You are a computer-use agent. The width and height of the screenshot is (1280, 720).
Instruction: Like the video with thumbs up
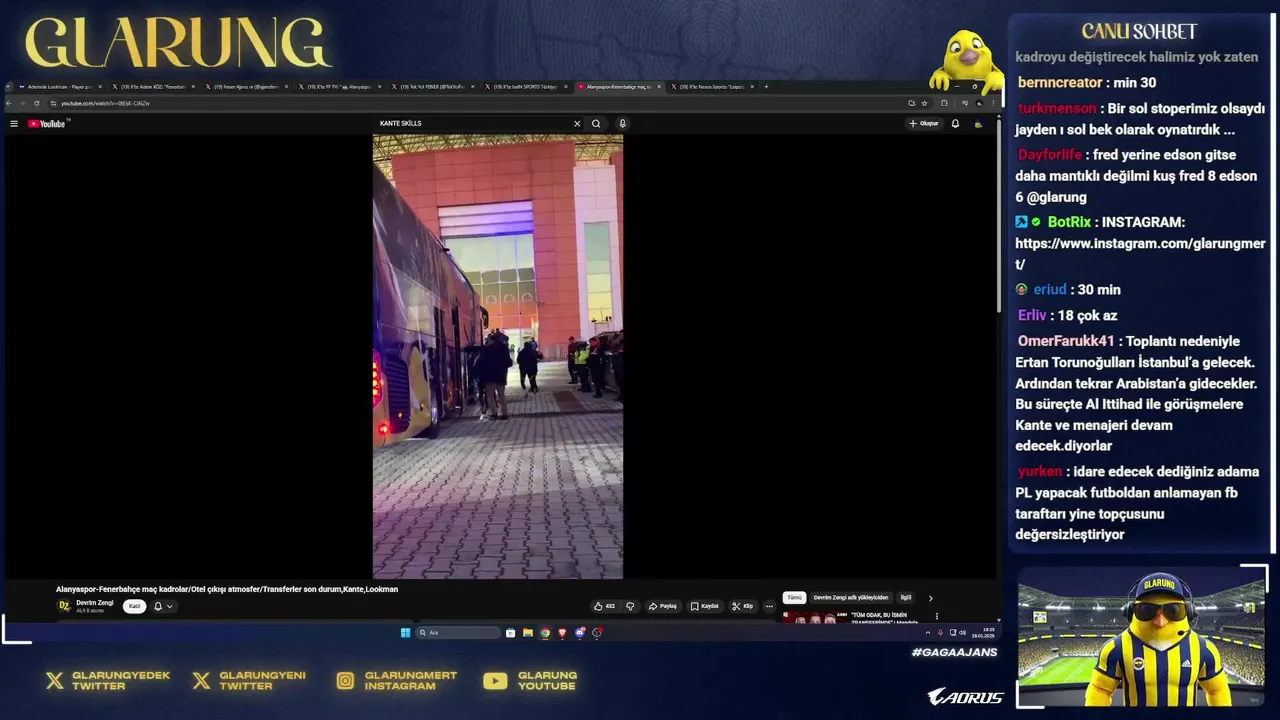pyautogui.click(x=604, y=606)
